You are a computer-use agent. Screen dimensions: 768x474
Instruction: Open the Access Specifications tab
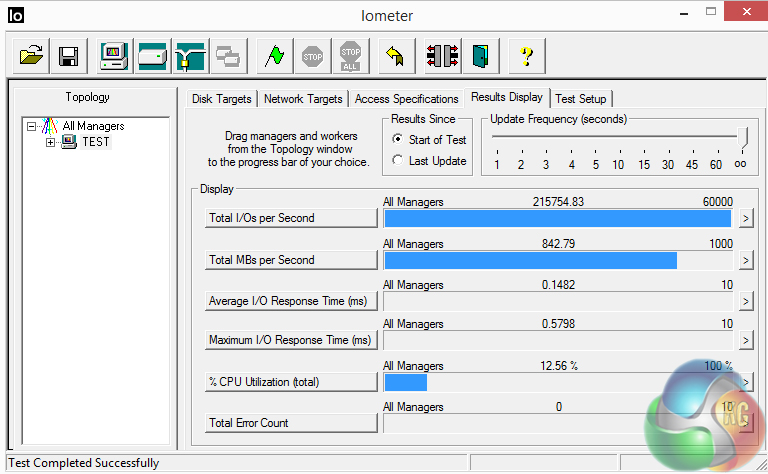[407, 99]
